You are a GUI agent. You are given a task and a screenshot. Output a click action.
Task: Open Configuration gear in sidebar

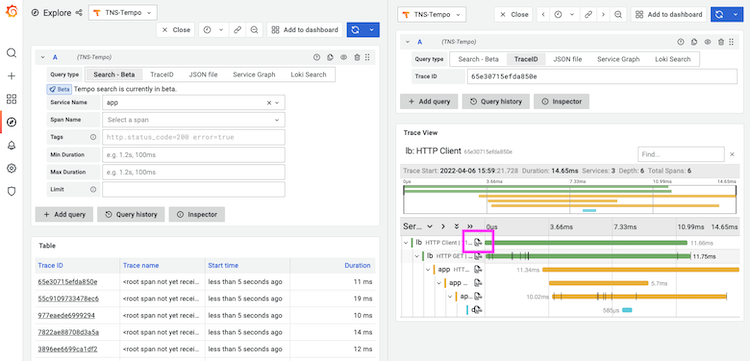pos(11,168)
